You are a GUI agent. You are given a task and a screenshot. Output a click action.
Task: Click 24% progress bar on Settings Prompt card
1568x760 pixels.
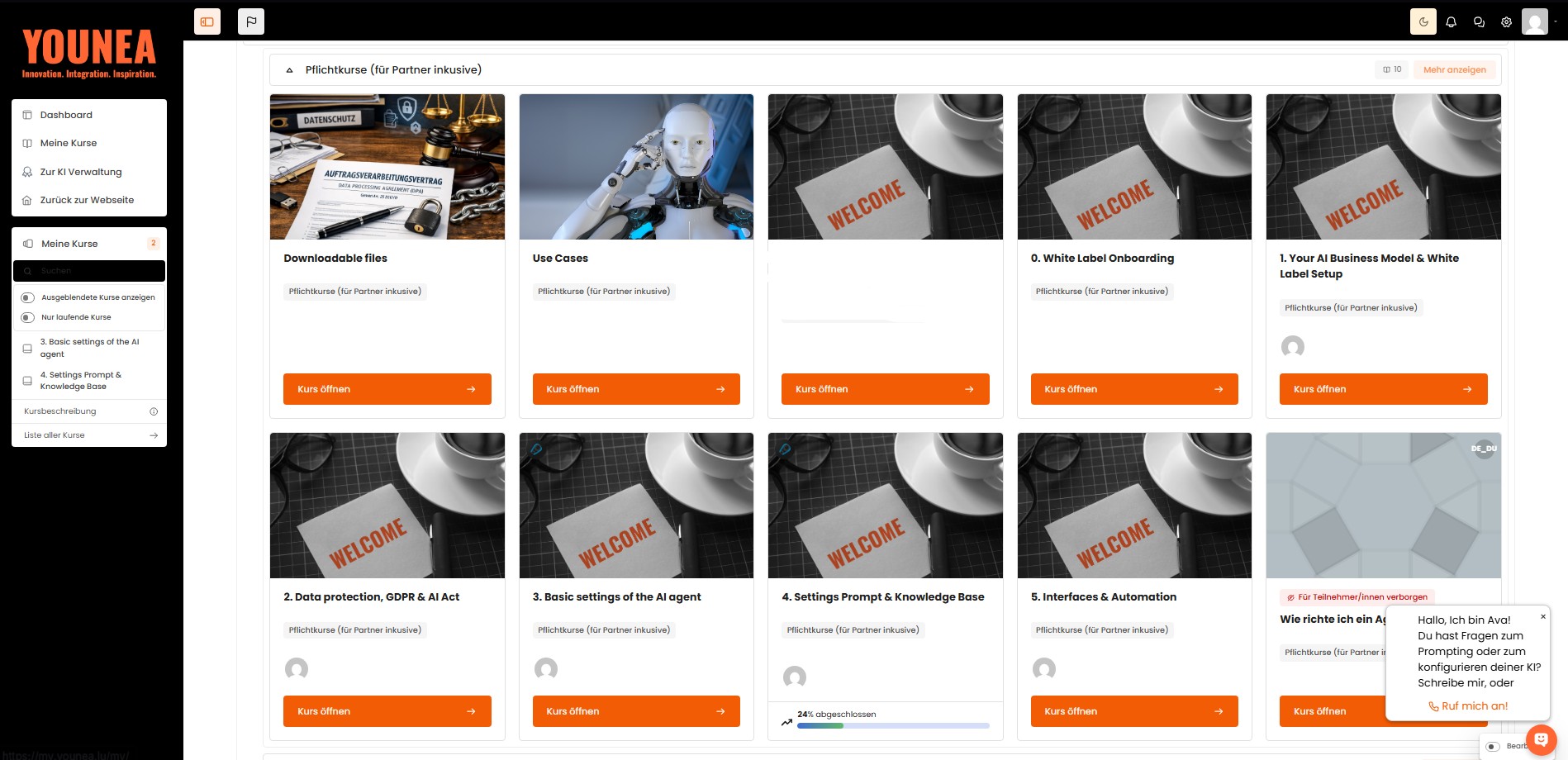click(x=893, y=726)
